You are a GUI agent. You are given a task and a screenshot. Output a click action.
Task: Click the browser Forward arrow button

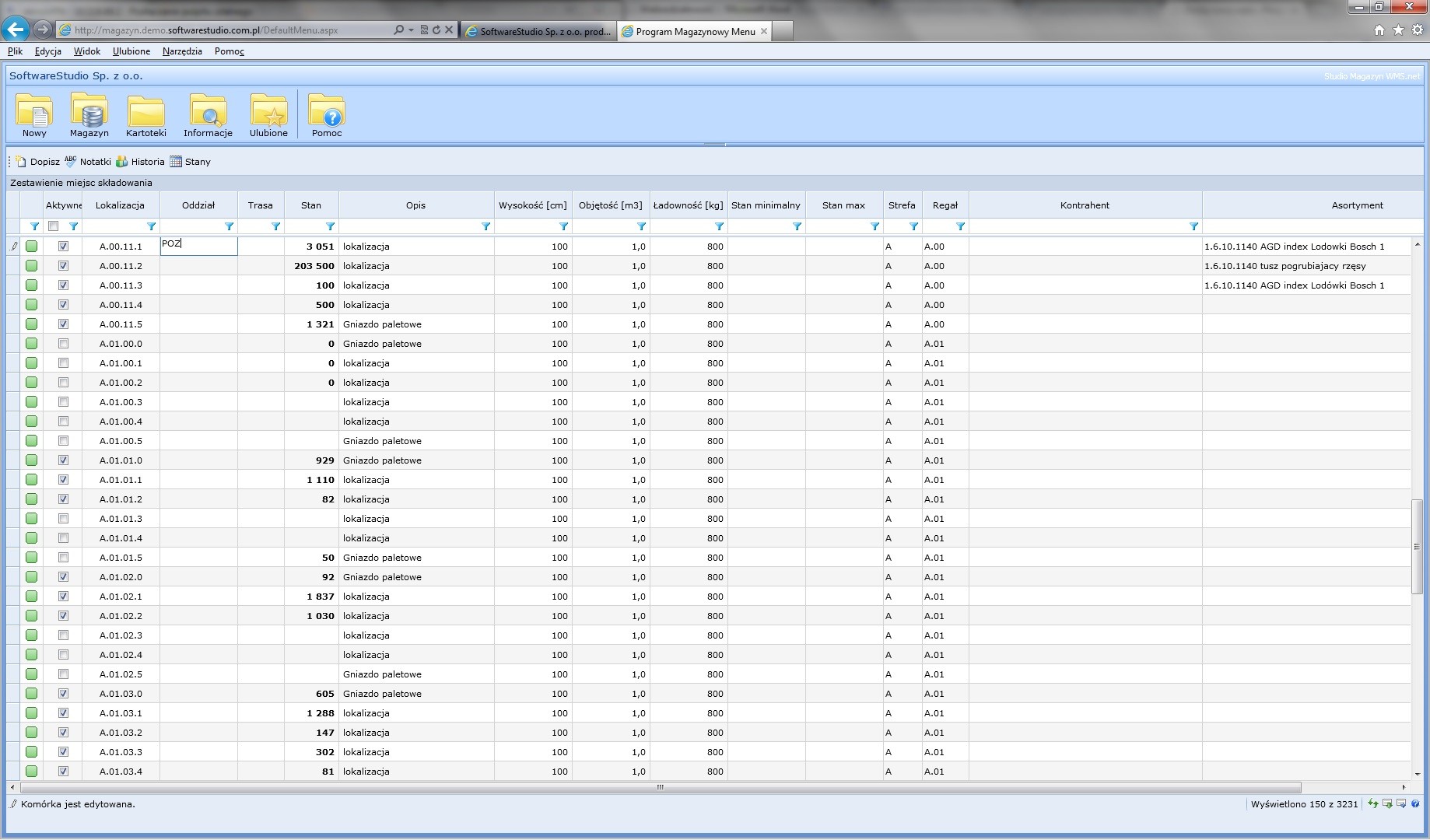43,30
